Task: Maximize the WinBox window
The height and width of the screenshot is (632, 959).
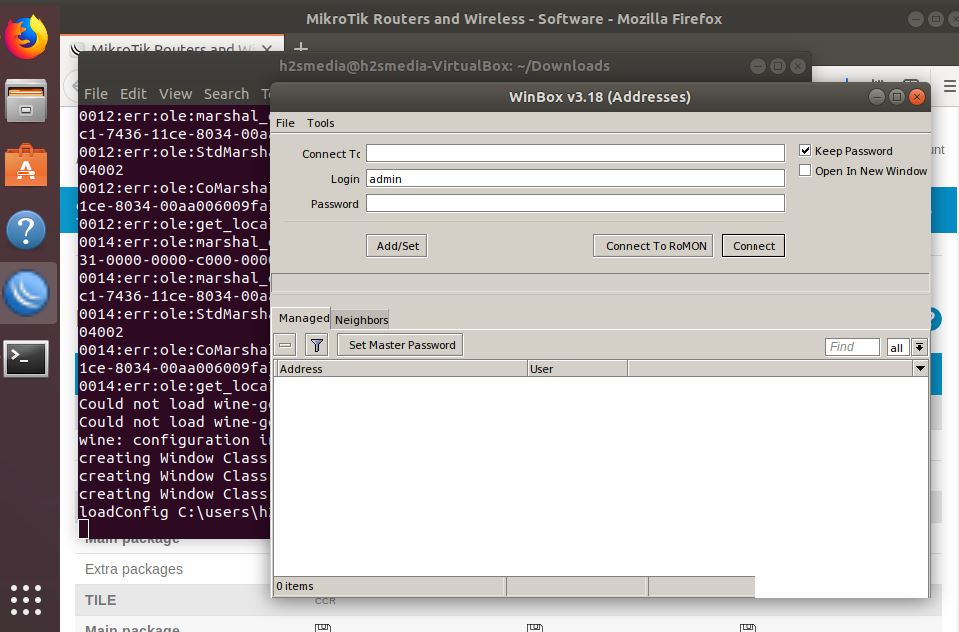Action: pos(897,97)
